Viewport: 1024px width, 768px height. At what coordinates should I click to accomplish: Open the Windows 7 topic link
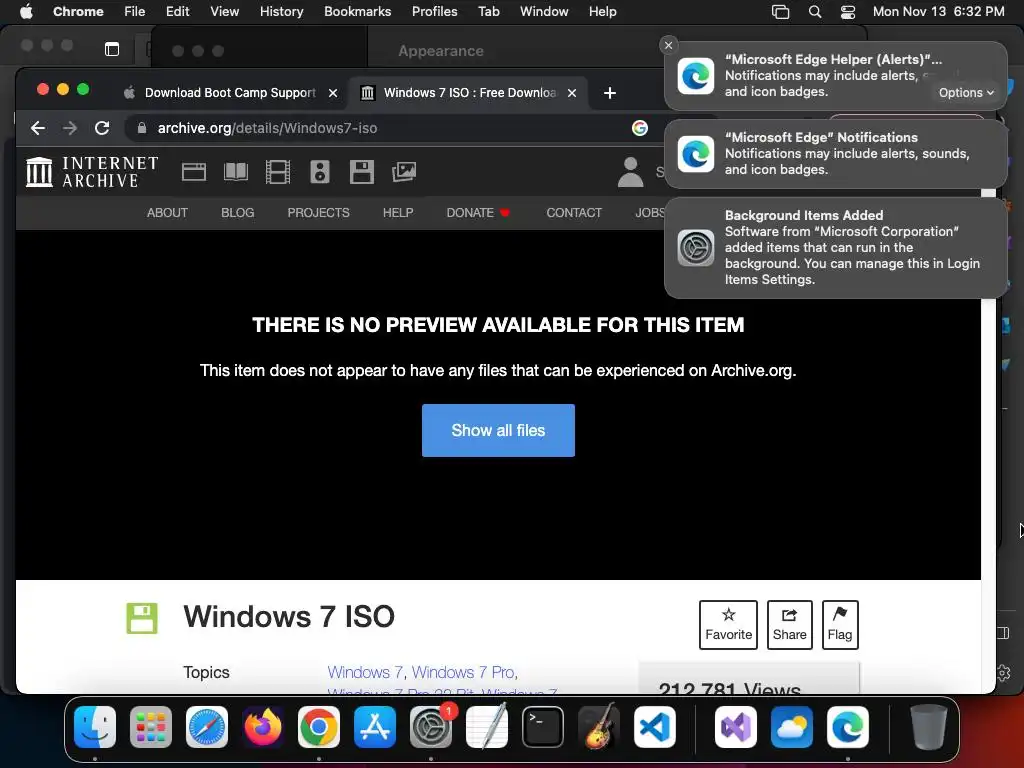(x=365, y=672)
